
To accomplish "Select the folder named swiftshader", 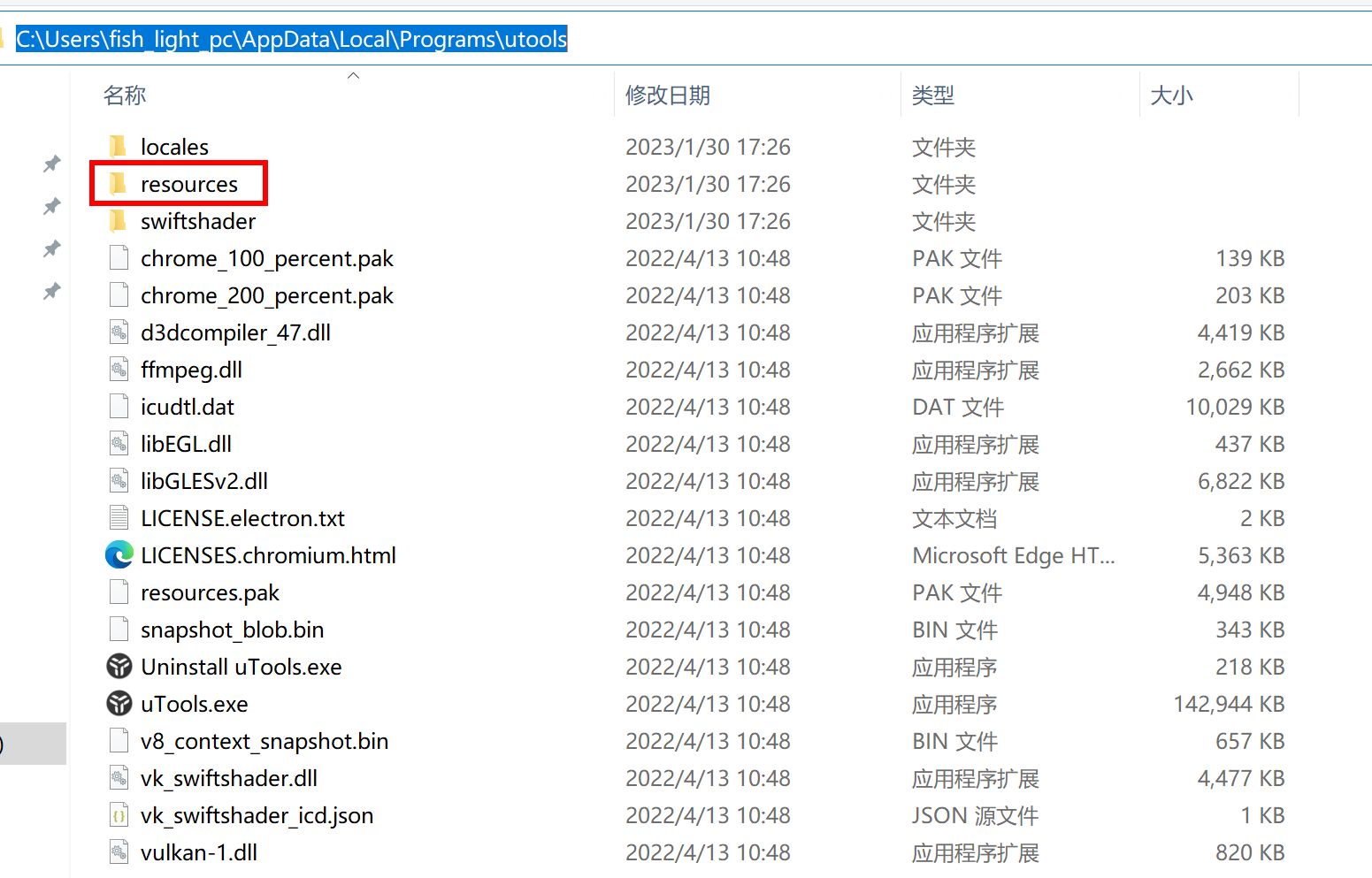I will coord(198,221).
